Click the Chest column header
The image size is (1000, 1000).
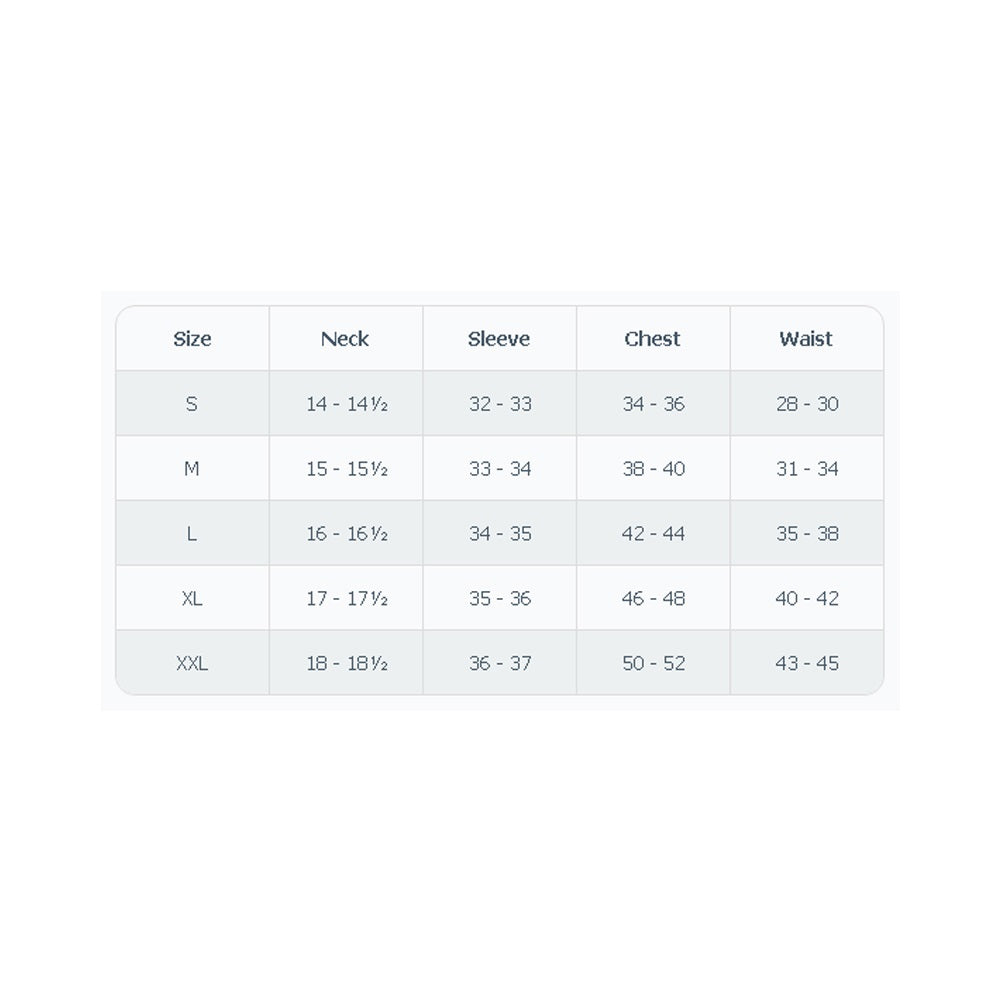[x=653, y=339]
